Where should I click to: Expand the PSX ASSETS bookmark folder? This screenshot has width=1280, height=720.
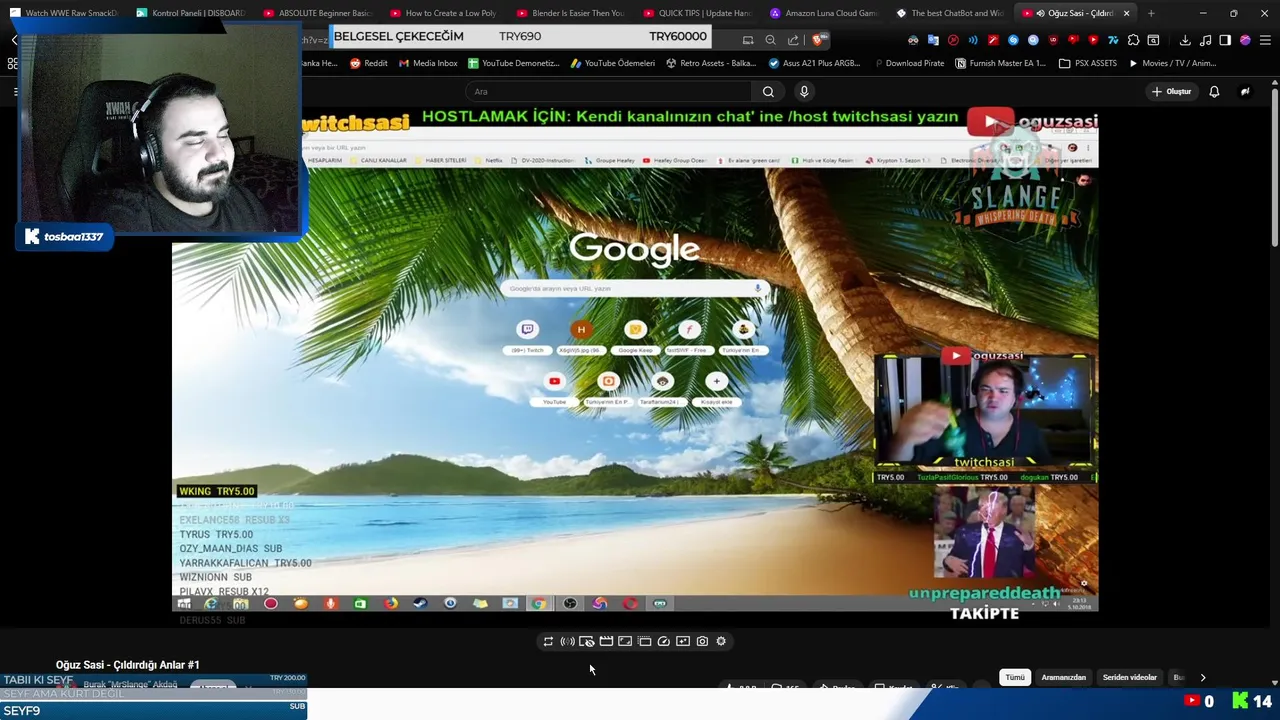pyautogui.click(x=1088, y=63)
